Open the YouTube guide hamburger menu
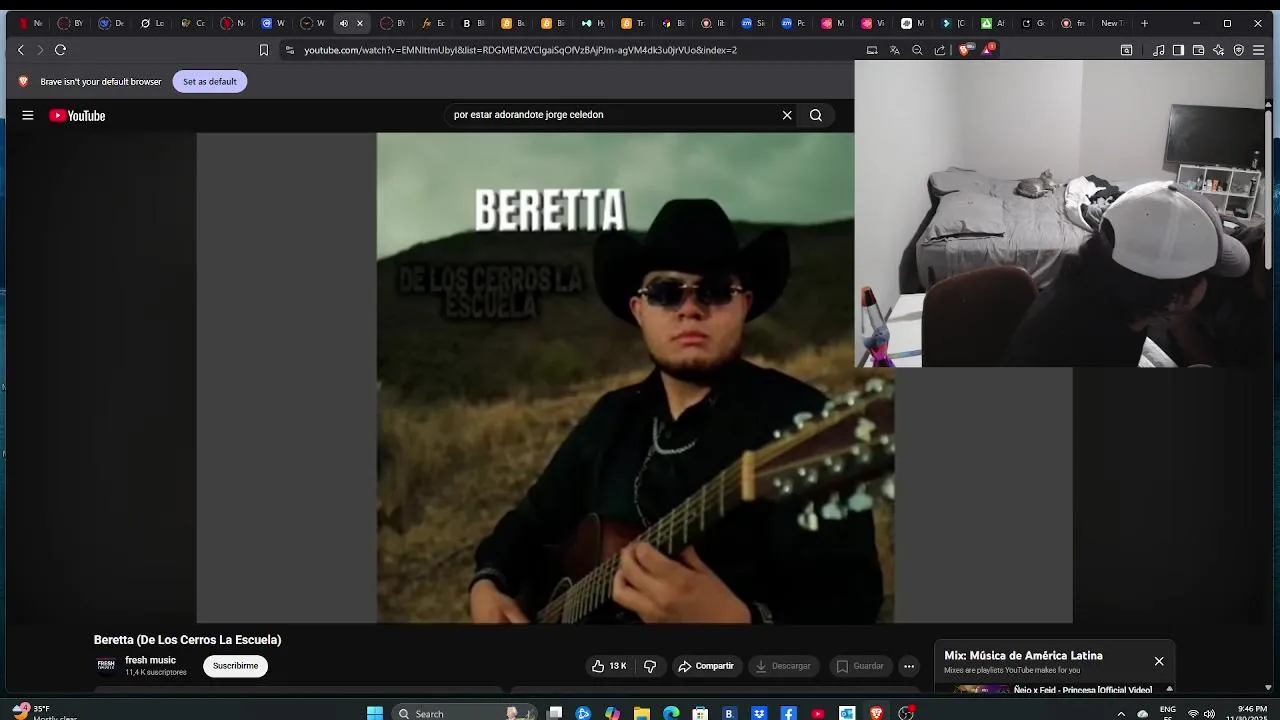 point(28,115)
